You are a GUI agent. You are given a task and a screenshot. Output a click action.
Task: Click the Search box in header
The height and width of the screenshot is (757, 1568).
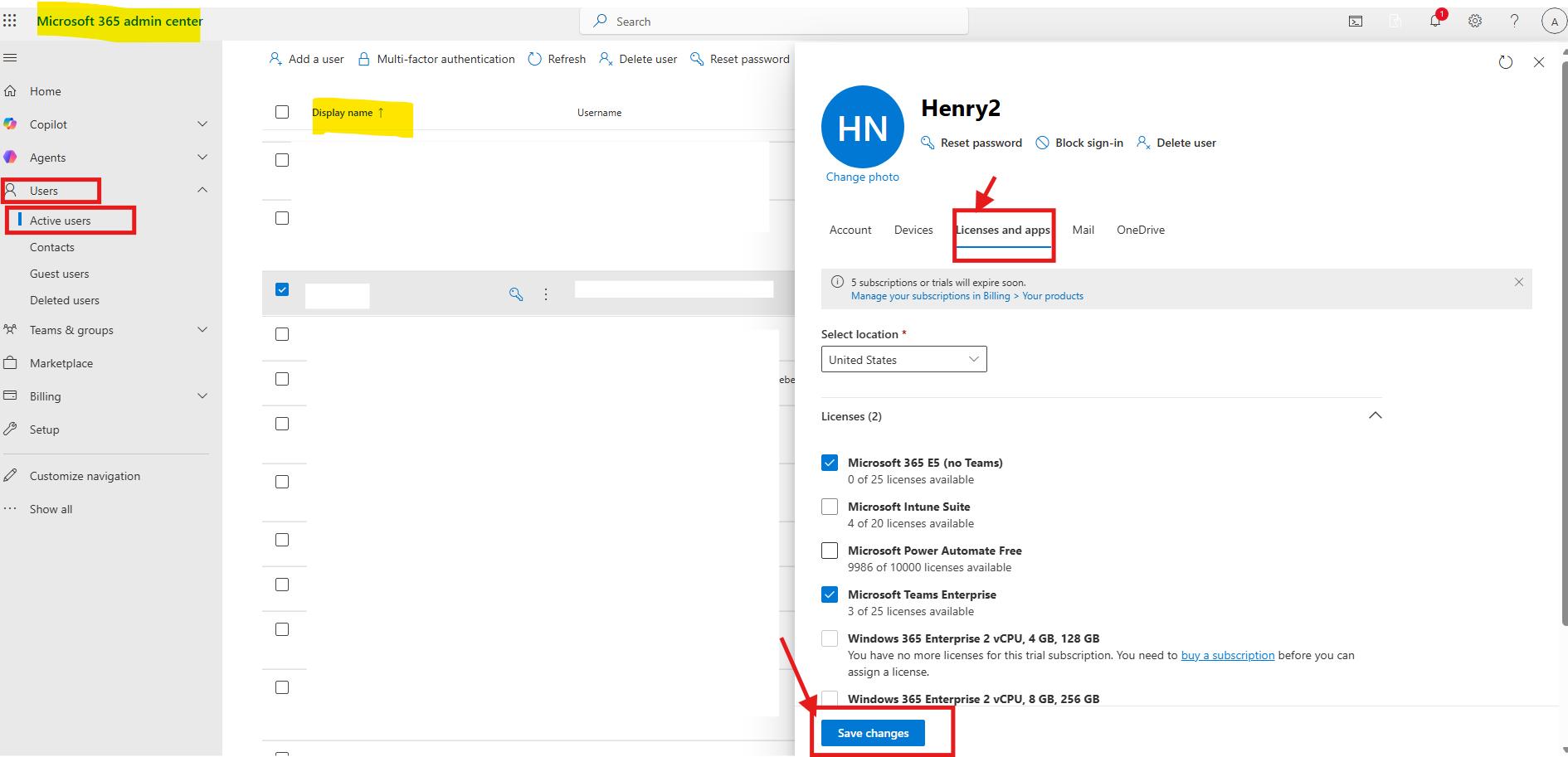pos(773,22)
